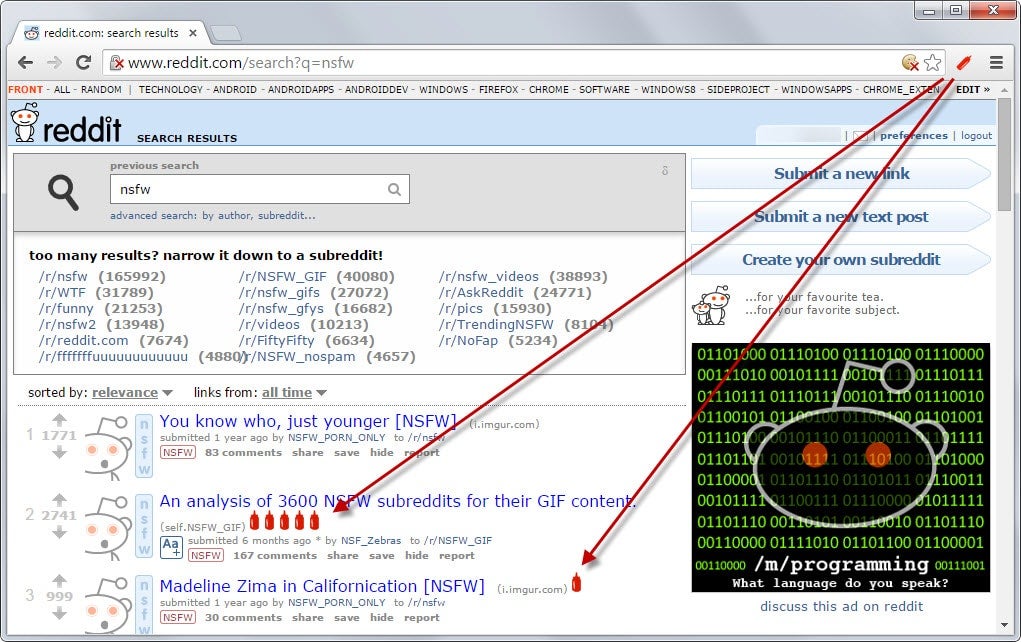Upvote the Madeline Zima post

(59, 580)
